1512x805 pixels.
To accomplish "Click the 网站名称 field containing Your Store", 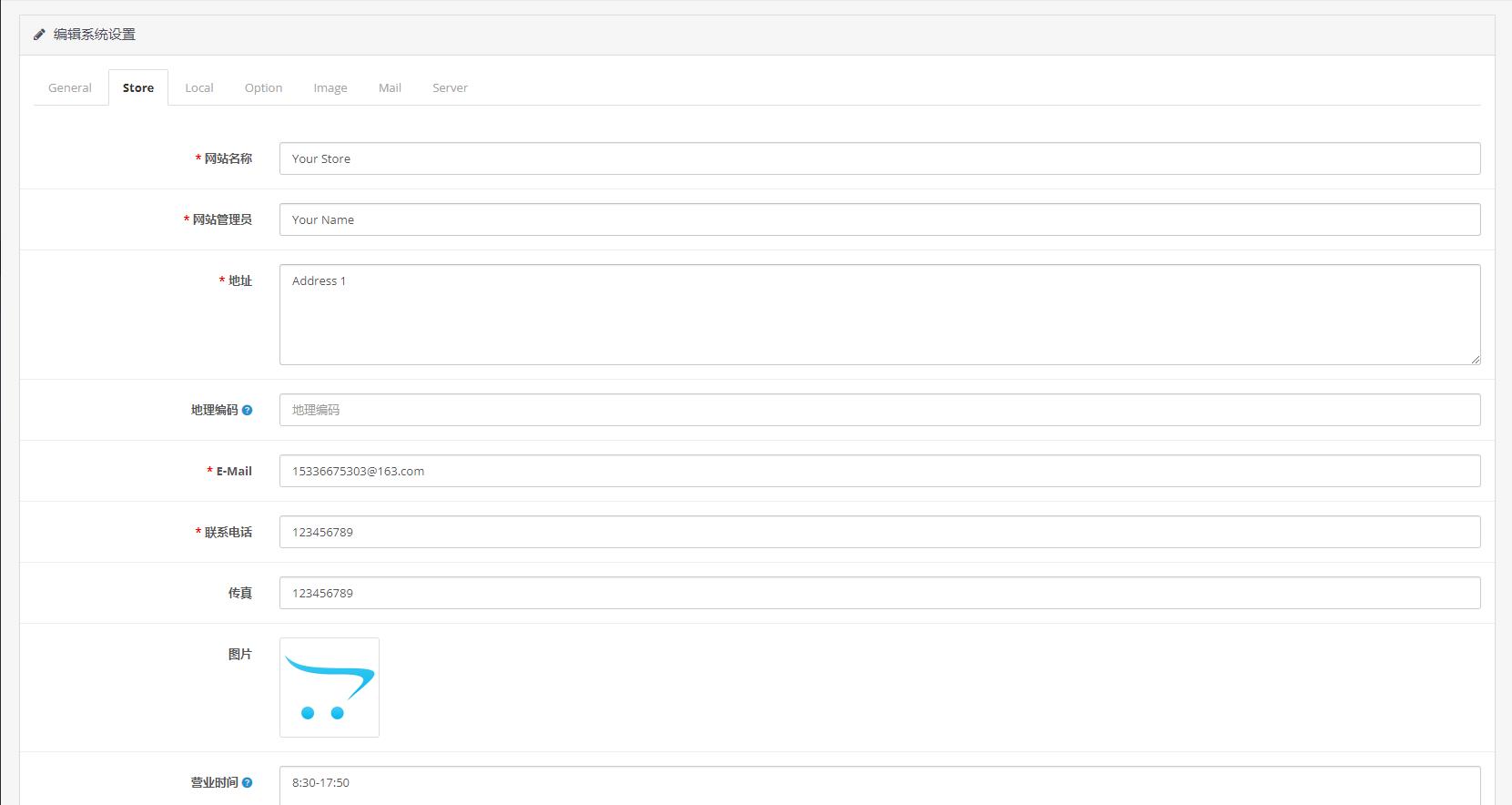I will (878, 158).
